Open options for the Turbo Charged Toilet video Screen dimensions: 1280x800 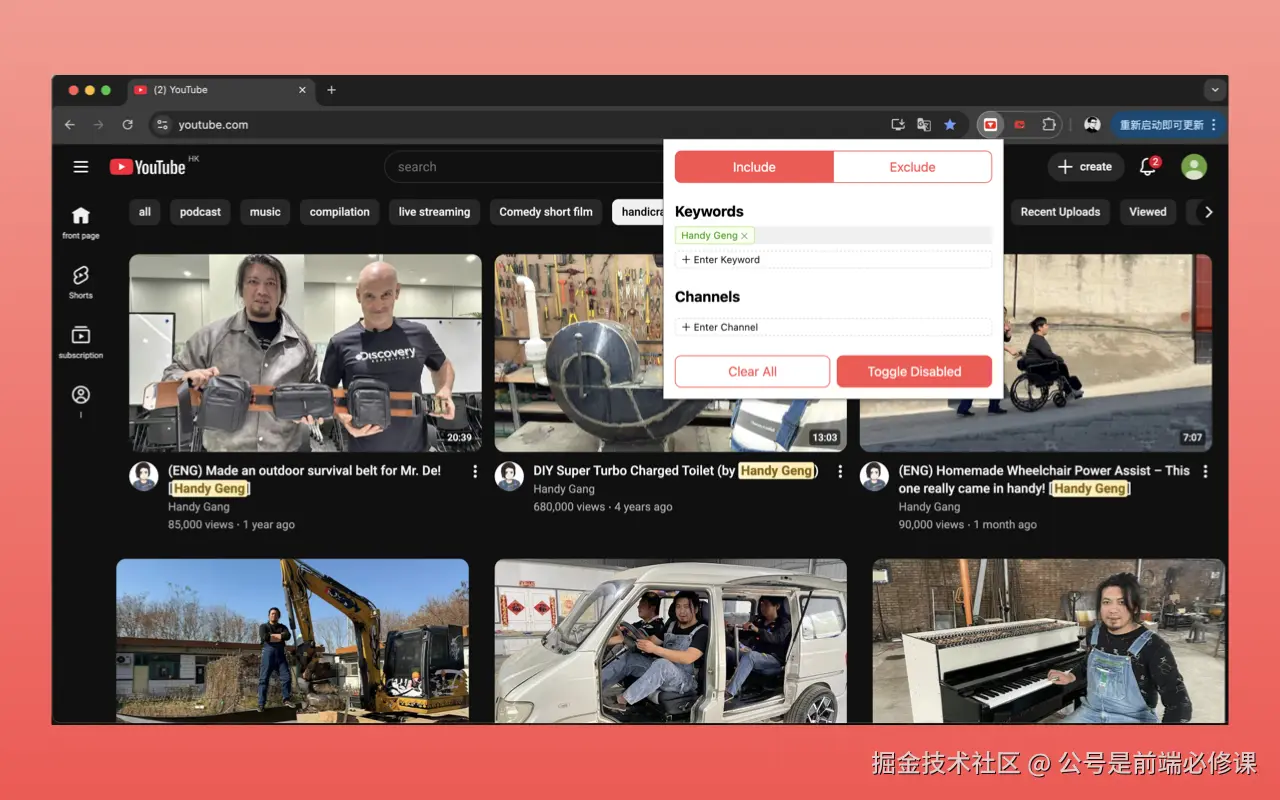[x=840, y=471]
